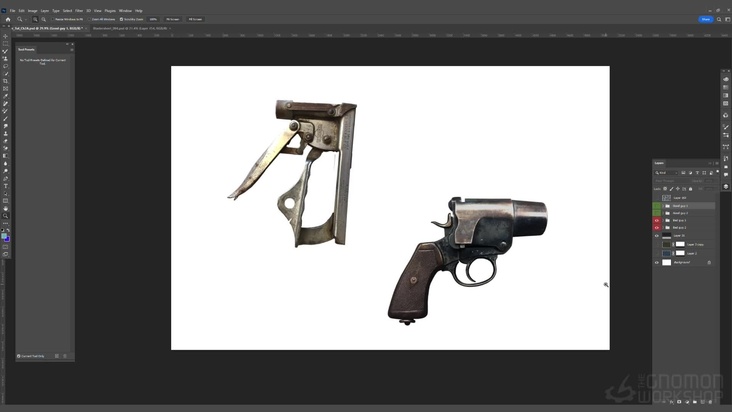732x412 pixels.
Task: Select the Layer 2 blue thumbnail
Action: 667,253
